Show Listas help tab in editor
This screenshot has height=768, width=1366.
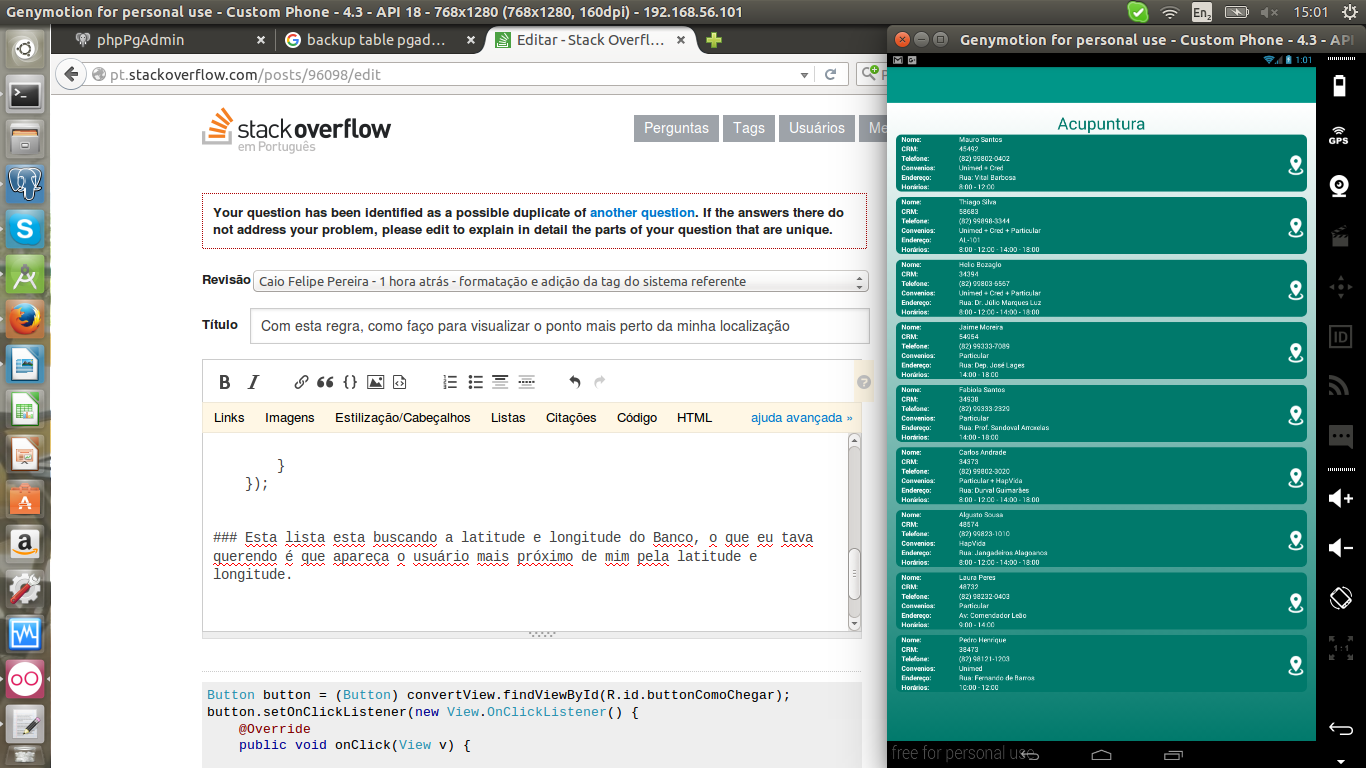pos(508,418)
